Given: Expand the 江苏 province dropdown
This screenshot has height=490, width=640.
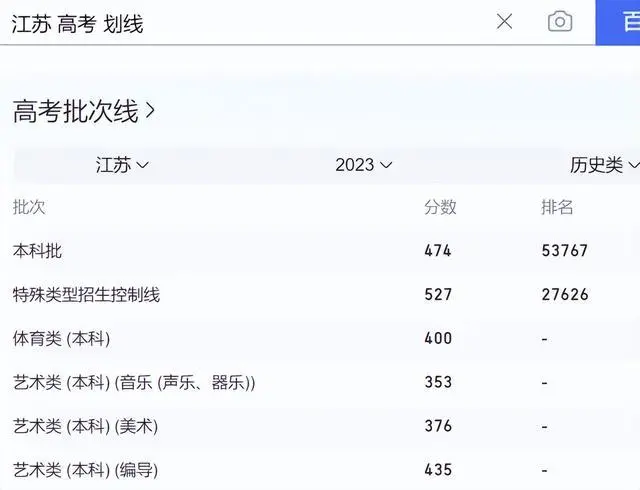Looking at the screenshot, I should [x=122, y=165].
